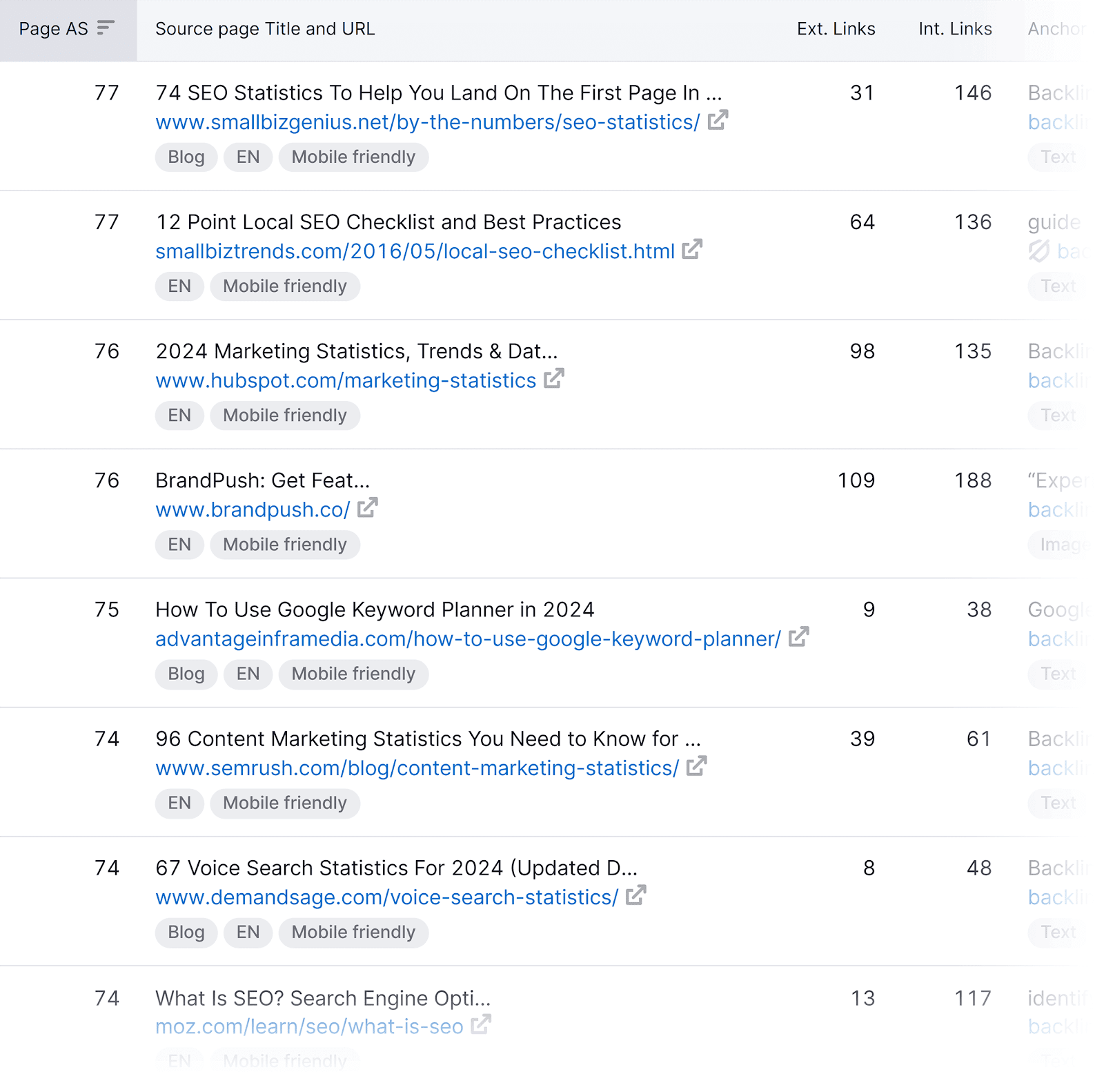
Task: Click Int. Links value 188 in brandpush row
Action: (973, 480)
